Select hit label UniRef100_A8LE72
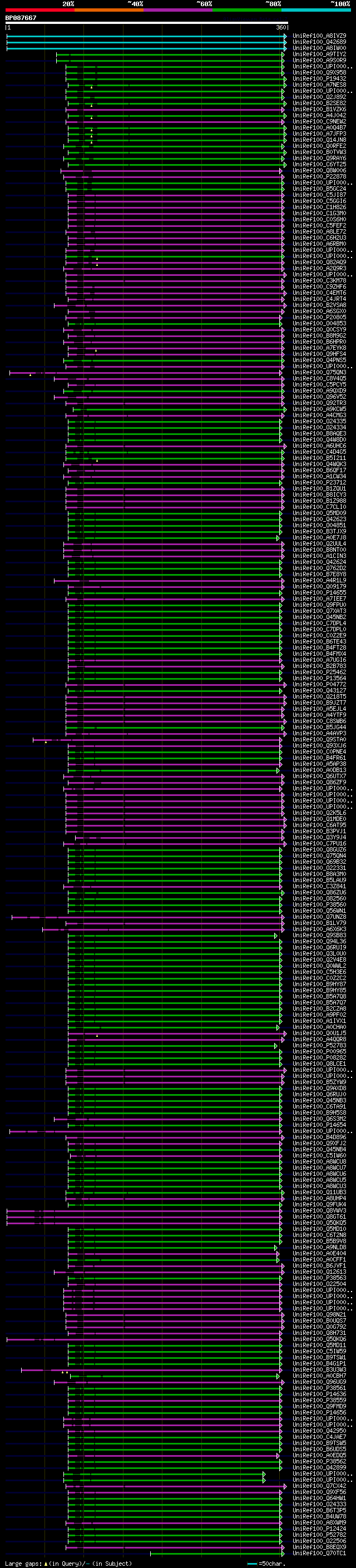The width and height of the screenshot is (356, 1568). (x=319, y=231)
